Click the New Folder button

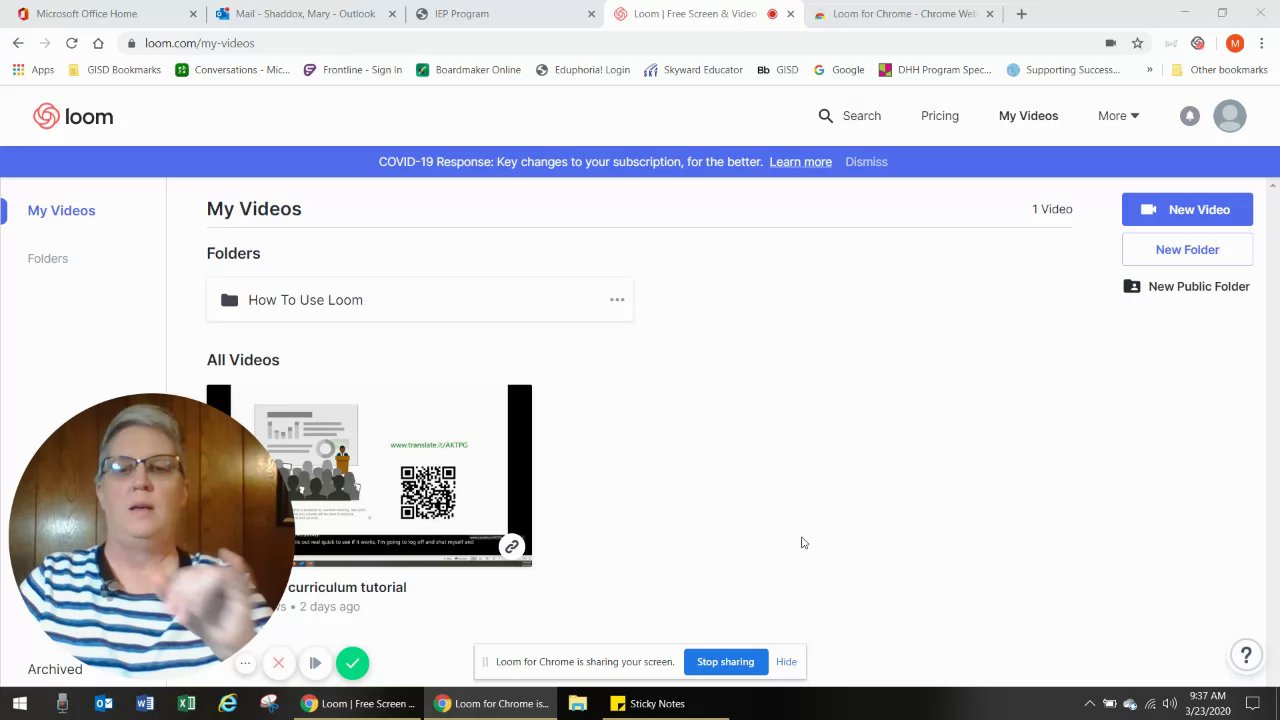tap(1187, 250)
